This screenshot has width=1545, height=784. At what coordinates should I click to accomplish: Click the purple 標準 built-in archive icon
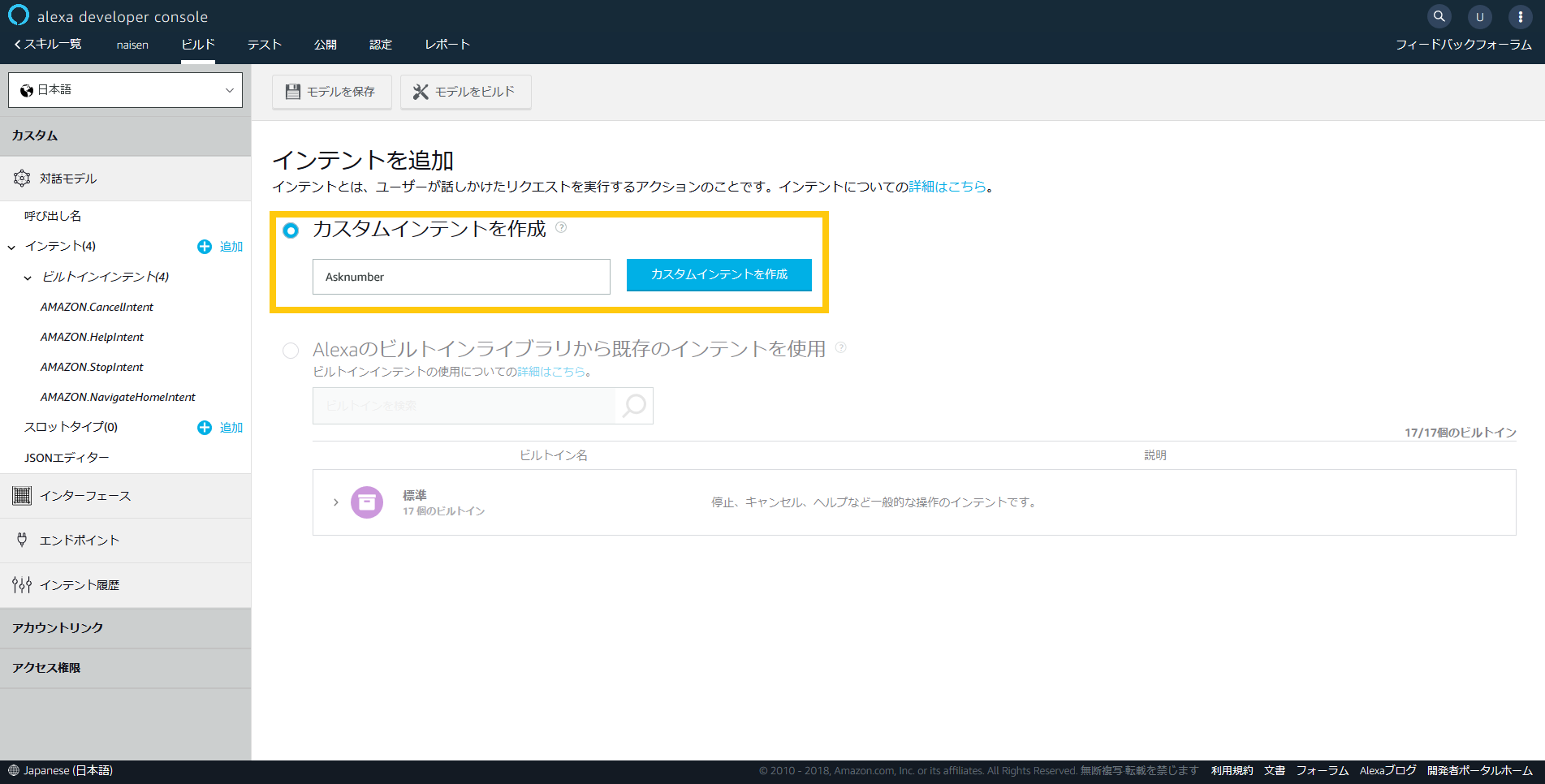click(x=367, y=502)
